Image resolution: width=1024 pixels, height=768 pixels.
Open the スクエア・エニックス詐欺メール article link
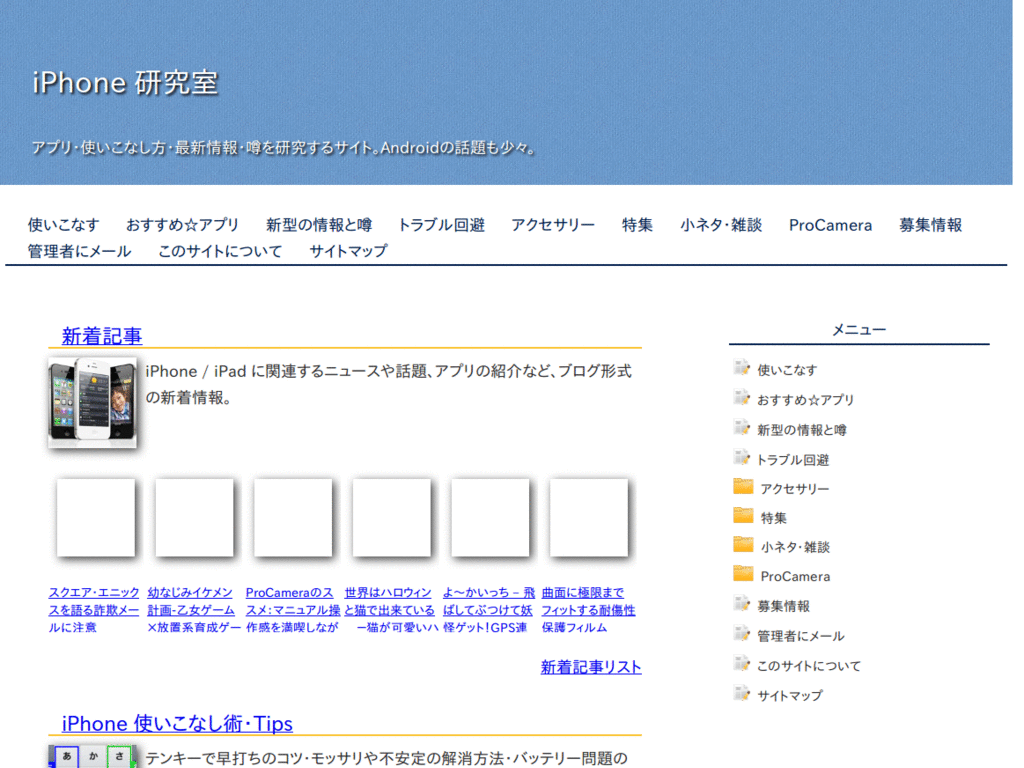pyautogui.click(x=93, y=610)
